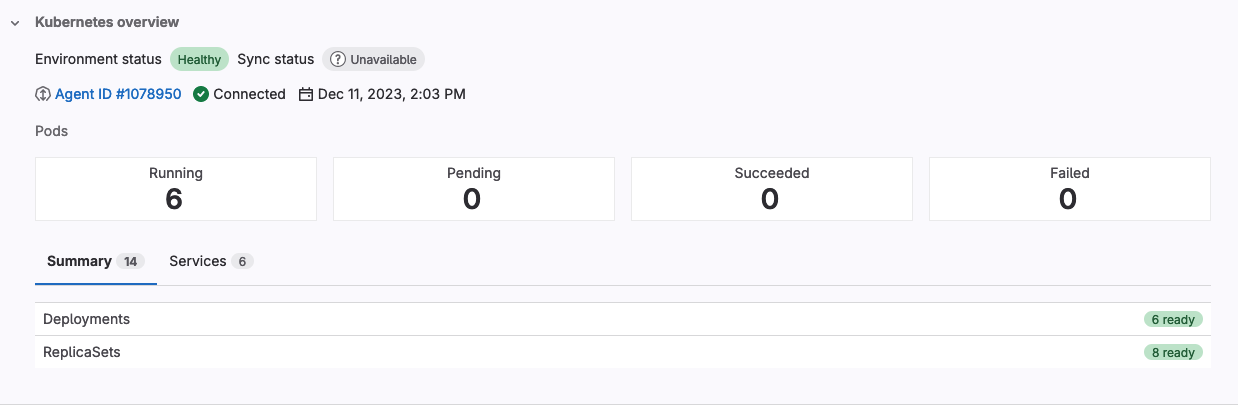
Task: Click the Healthy environment status badge
Action: click(x=199, y=60)
